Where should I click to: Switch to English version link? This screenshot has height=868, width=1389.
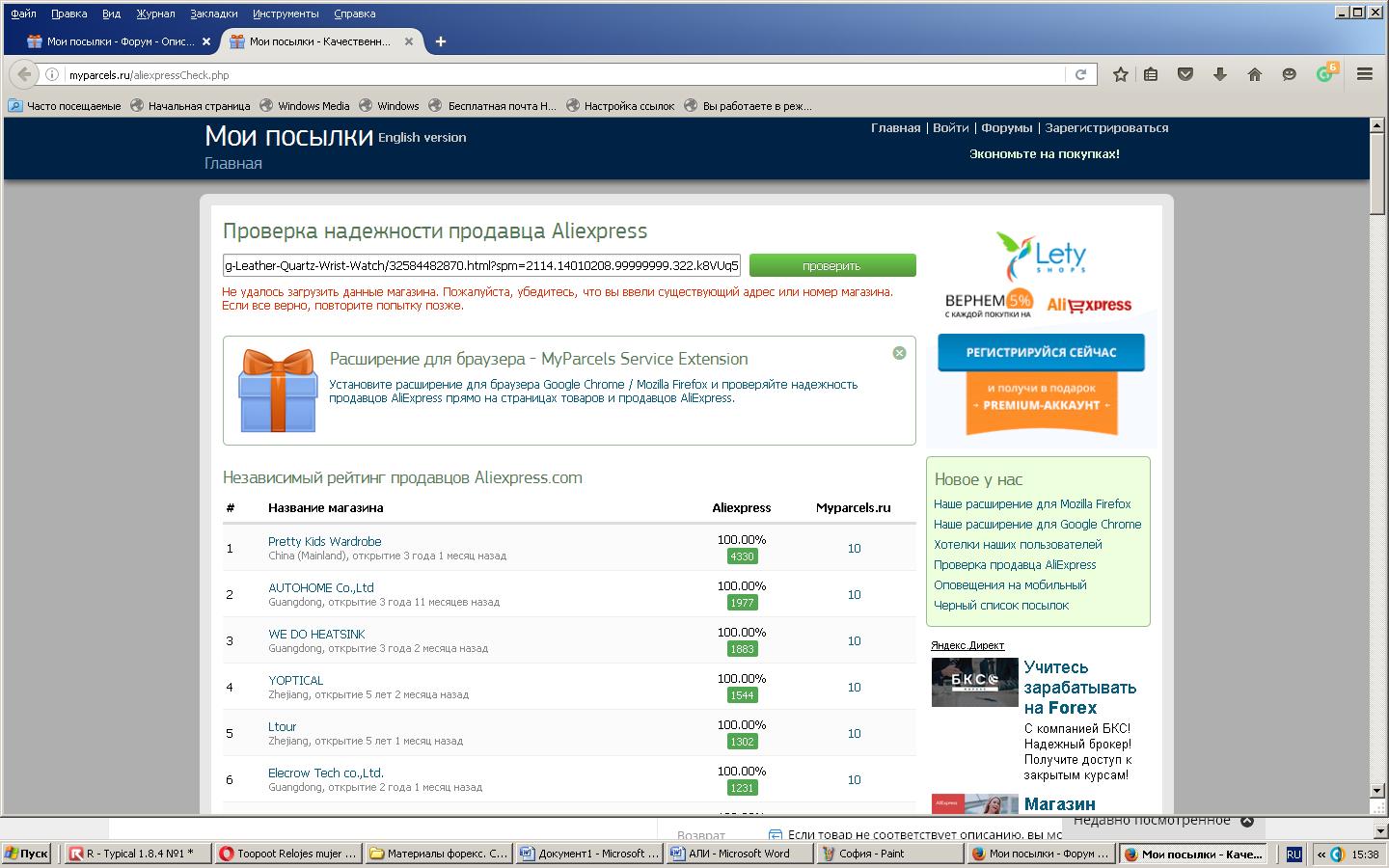[x=422, y=137]
